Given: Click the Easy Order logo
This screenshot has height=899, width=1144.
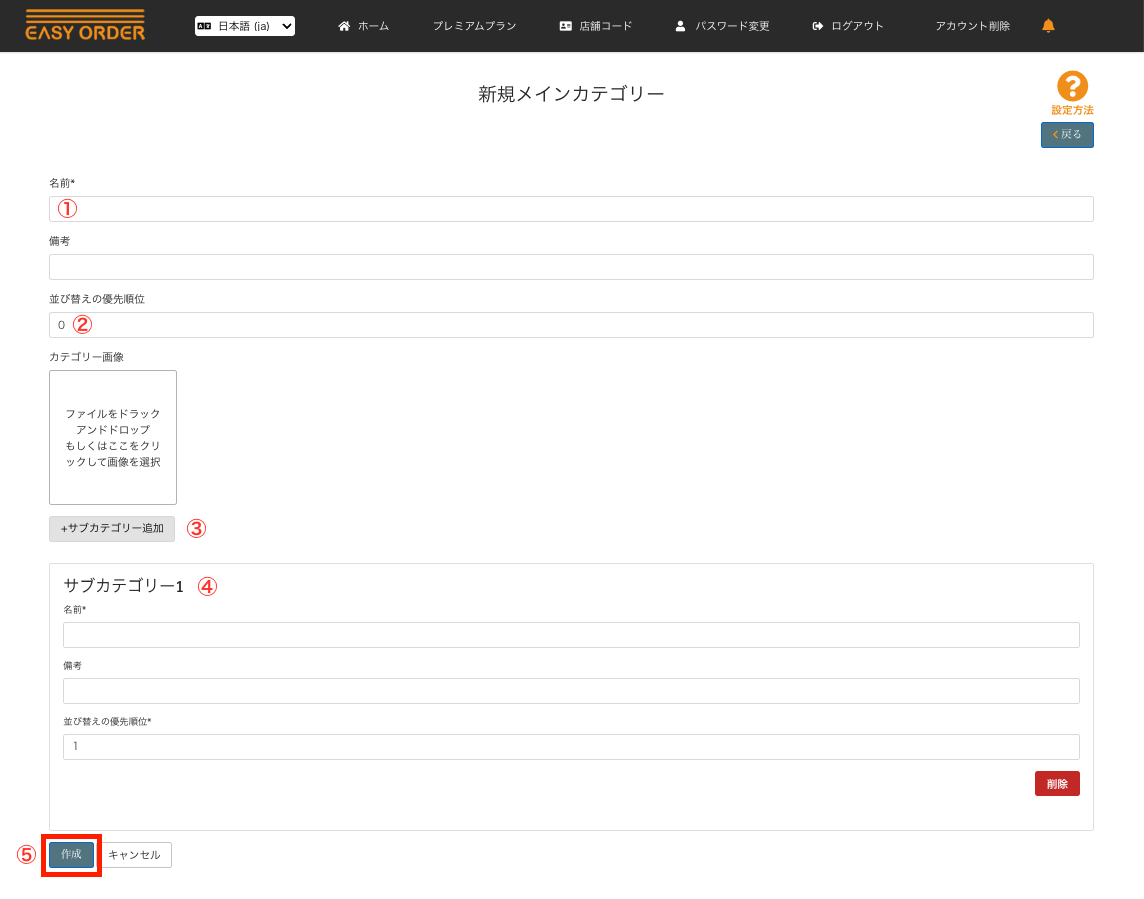Looking at the screenshot, I should coord(85,26).
